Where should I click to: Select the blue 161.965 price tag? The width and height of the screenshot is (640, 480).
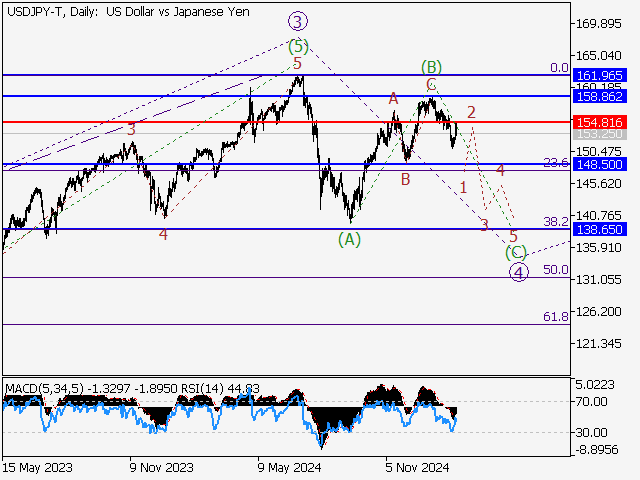point(600,75)
